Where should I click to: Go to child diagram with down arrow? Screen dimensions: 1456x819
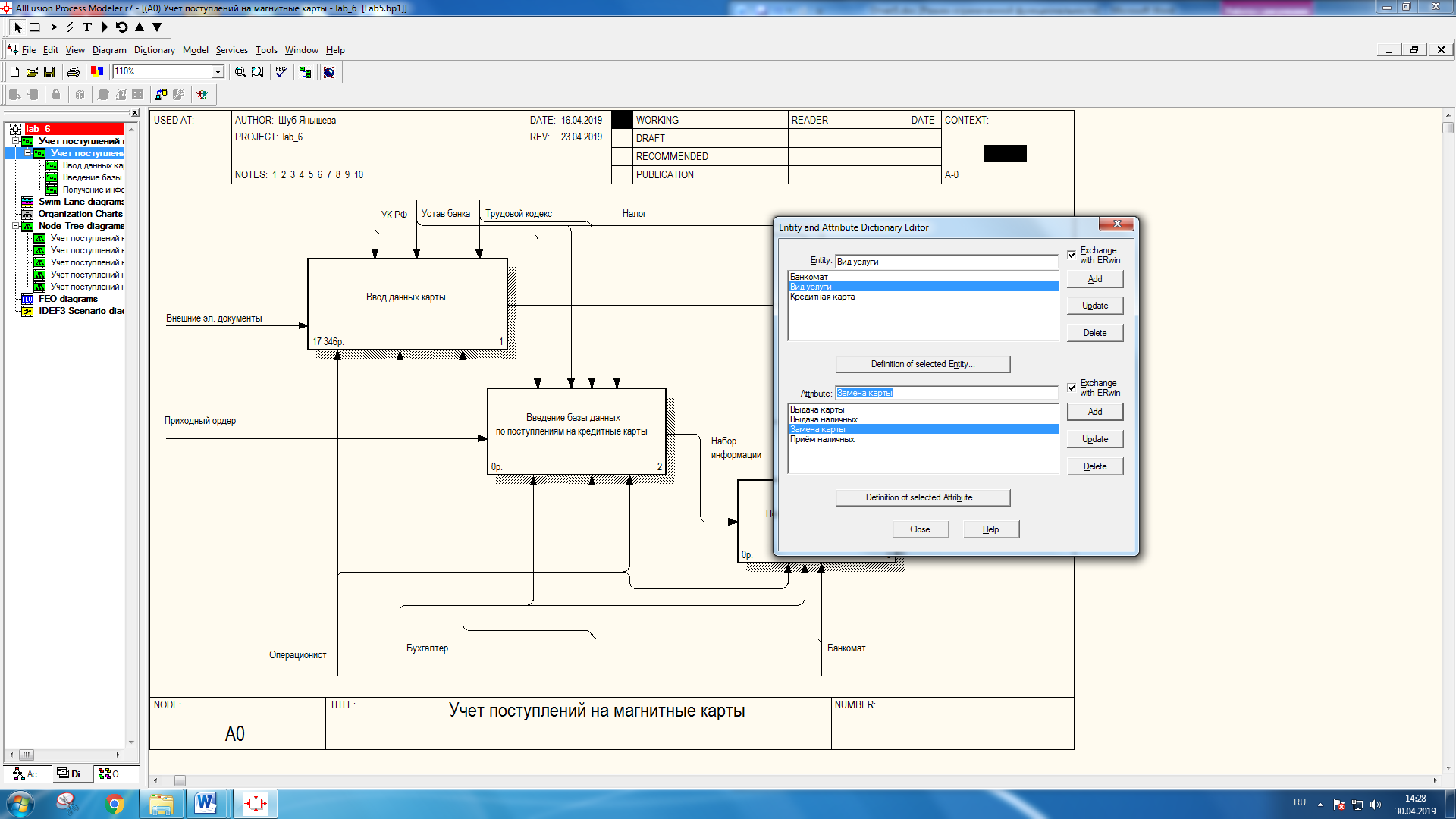point(157,27)
